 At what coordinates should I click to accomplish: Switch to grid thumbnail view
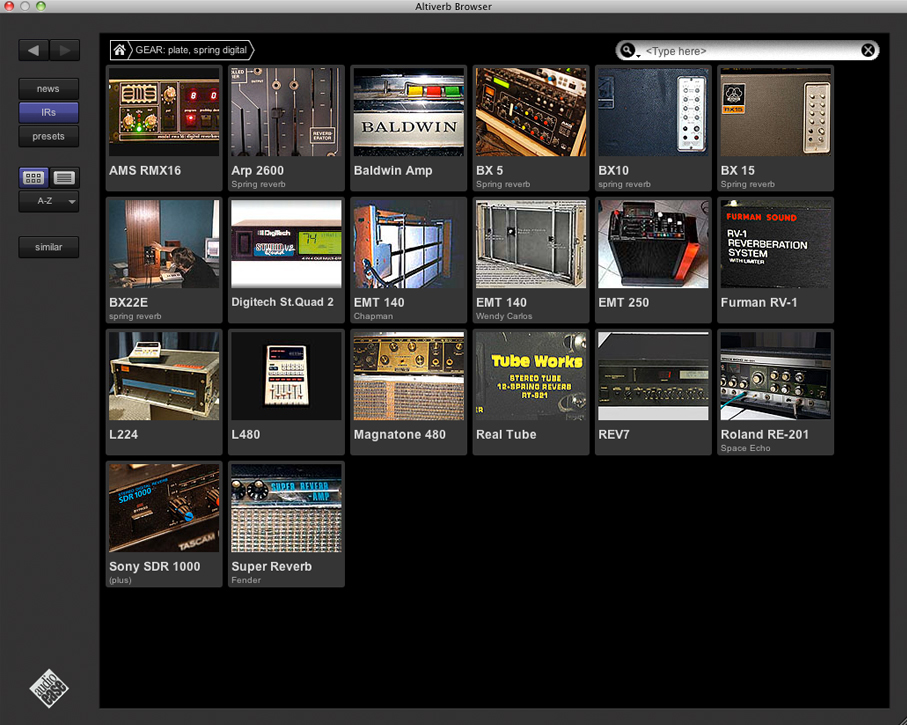(x=34, y=178)
